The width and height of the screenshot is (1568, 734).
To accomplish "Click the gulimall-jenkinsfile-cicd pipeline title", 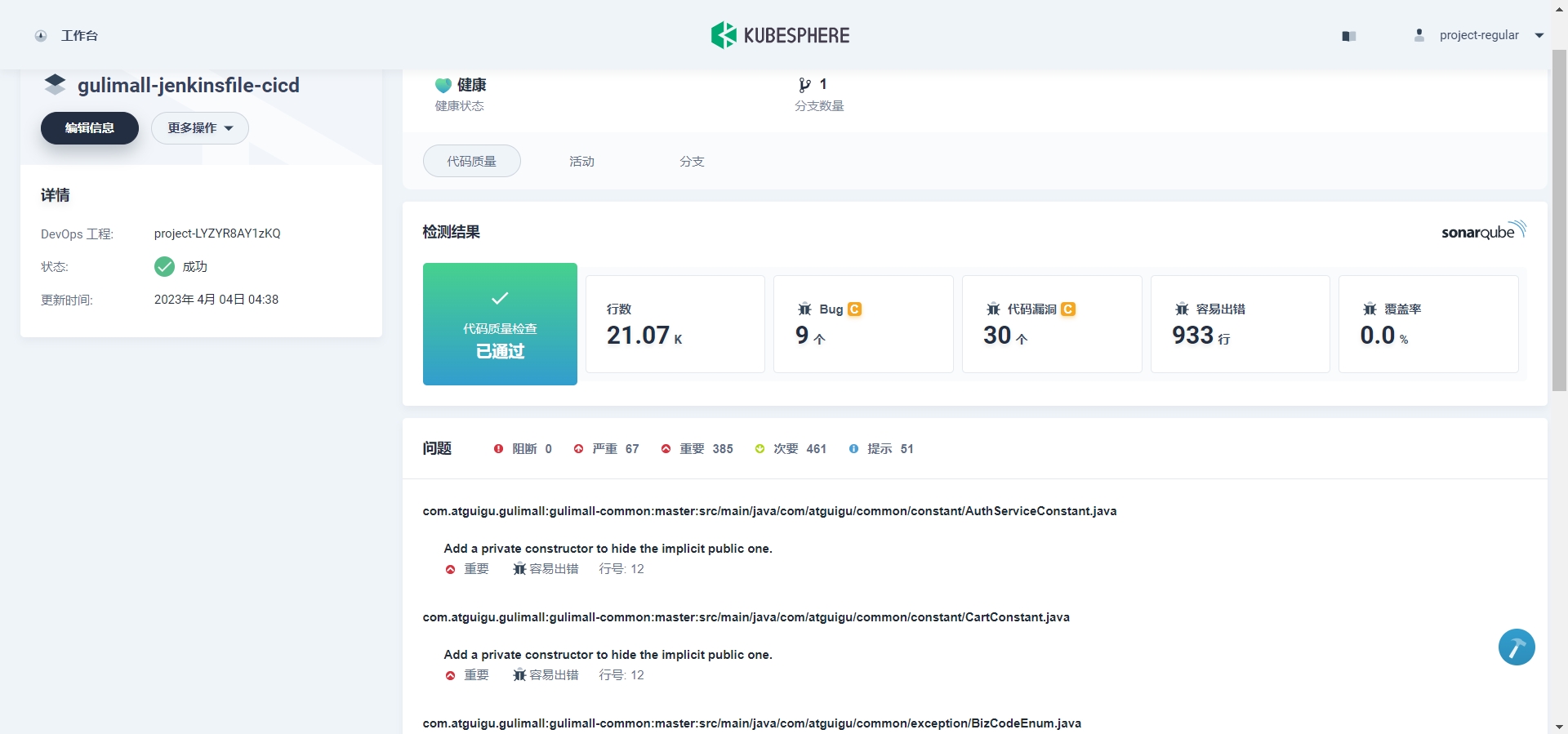I will click(x=189, y=85).
